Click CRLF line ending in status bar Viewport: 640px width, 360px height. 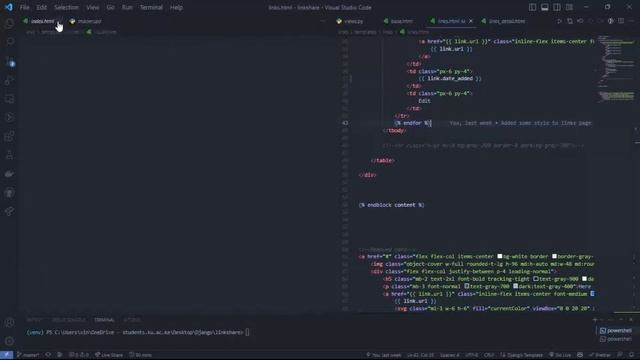489,355
